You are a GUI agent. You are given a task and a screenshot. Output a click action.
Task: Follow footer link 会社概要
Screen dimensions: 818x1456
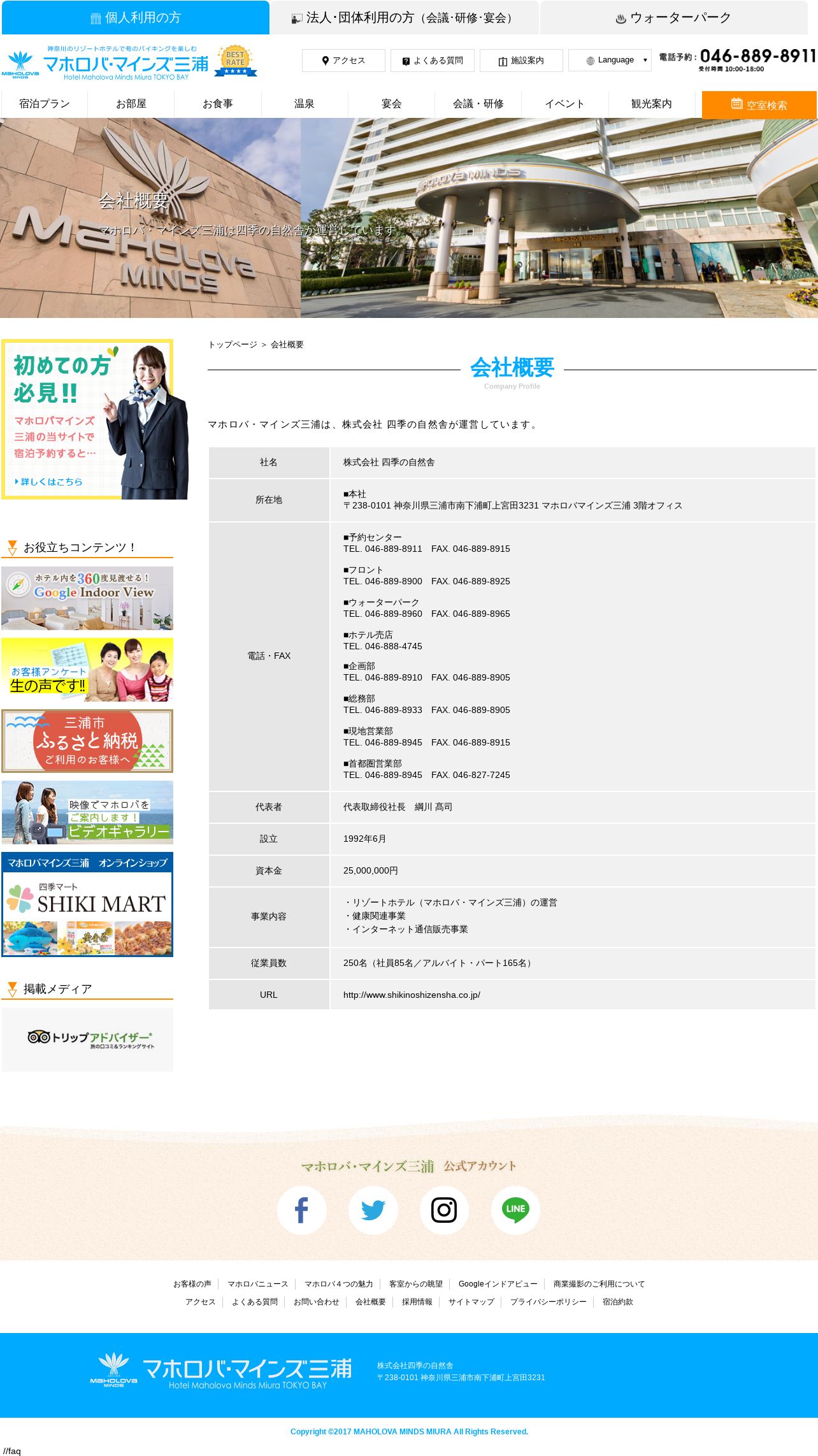(x=371, y=1302)
